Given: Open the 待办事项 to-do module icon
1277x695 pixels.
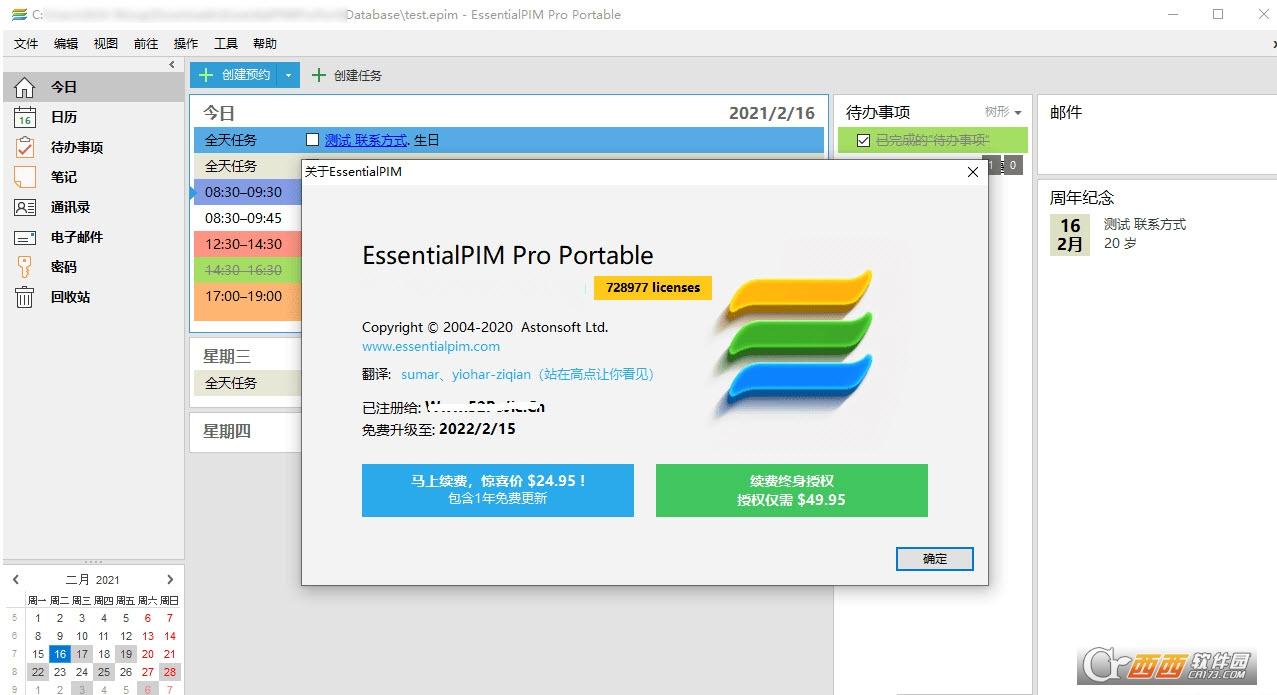Looking at the screenshot, I should pyautogui.click(x=24, y=147).
